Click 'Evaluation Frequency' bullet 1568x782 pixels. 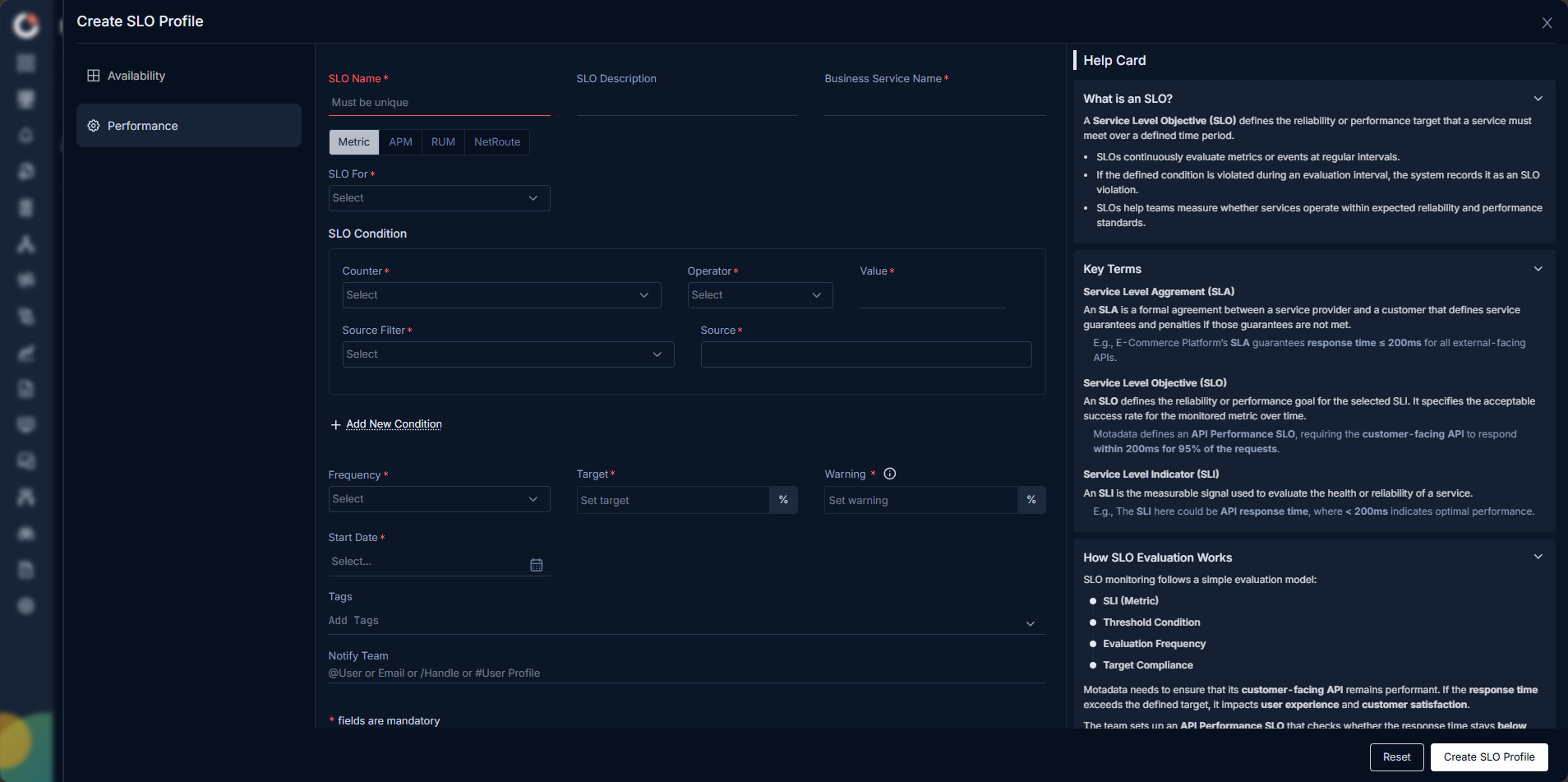pyautogui.click(x=1155, y=644)
